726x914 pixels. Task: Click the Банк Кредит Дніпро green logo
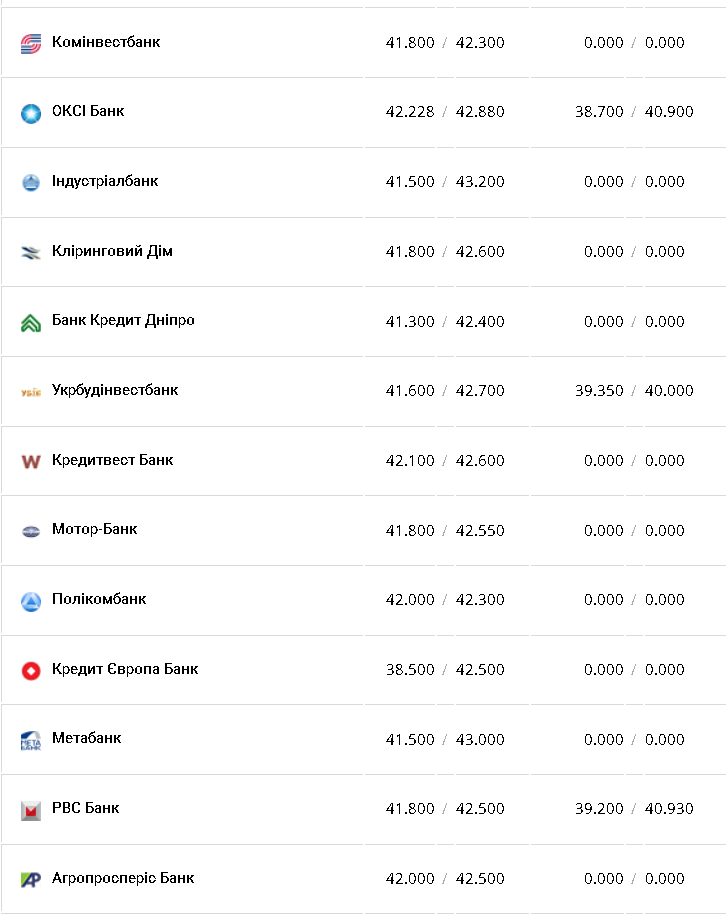tap(31, 322)
